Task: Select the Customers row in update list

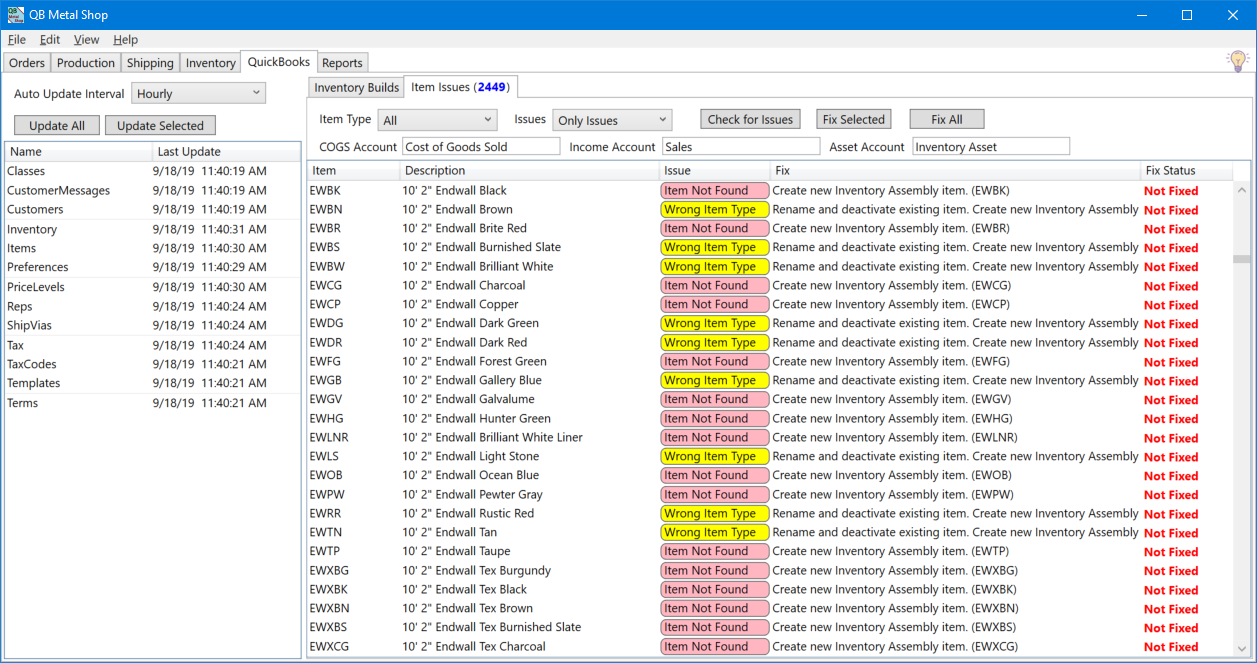Action: point(35,210)
